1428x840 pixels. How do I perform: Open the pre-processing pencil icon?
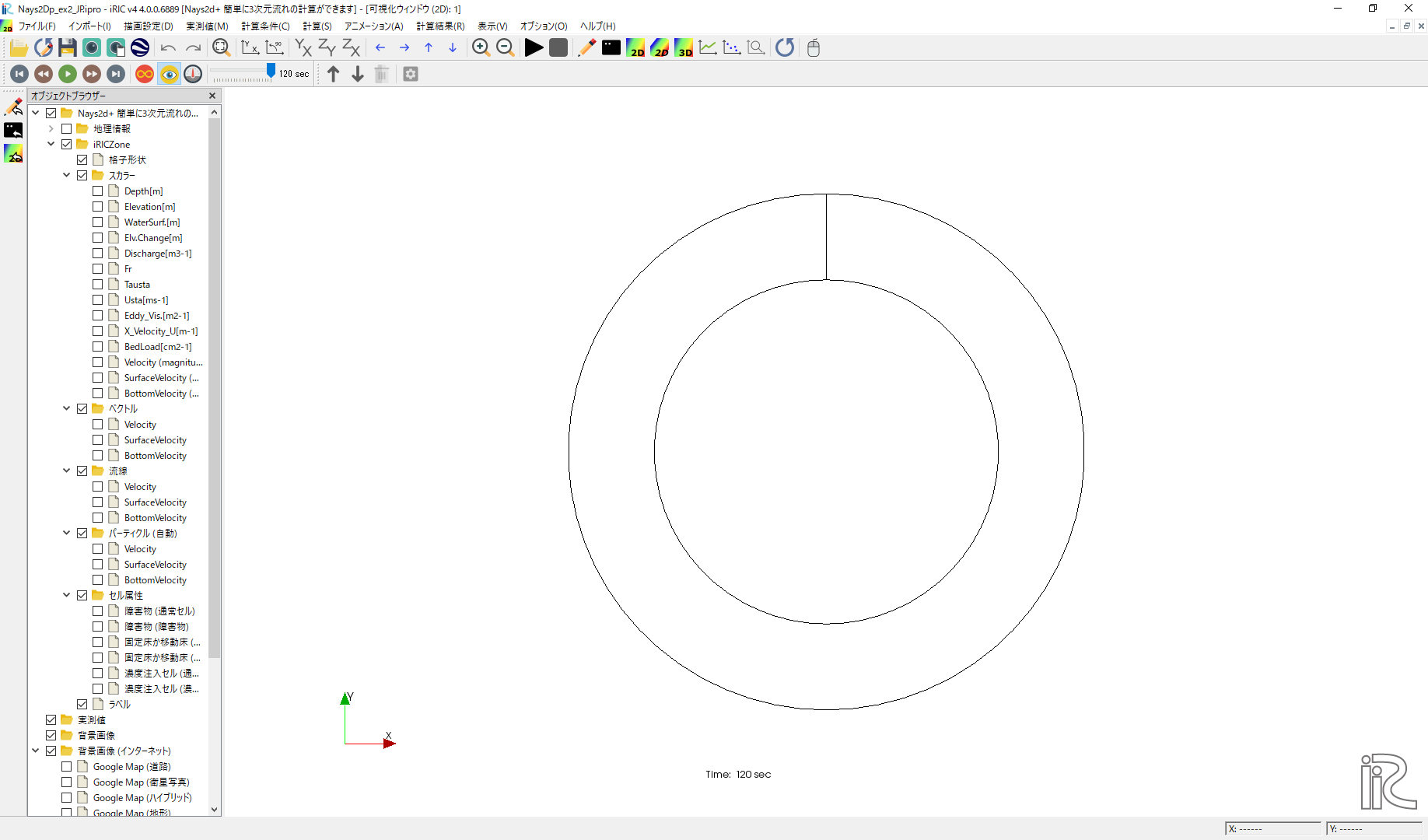587,48
